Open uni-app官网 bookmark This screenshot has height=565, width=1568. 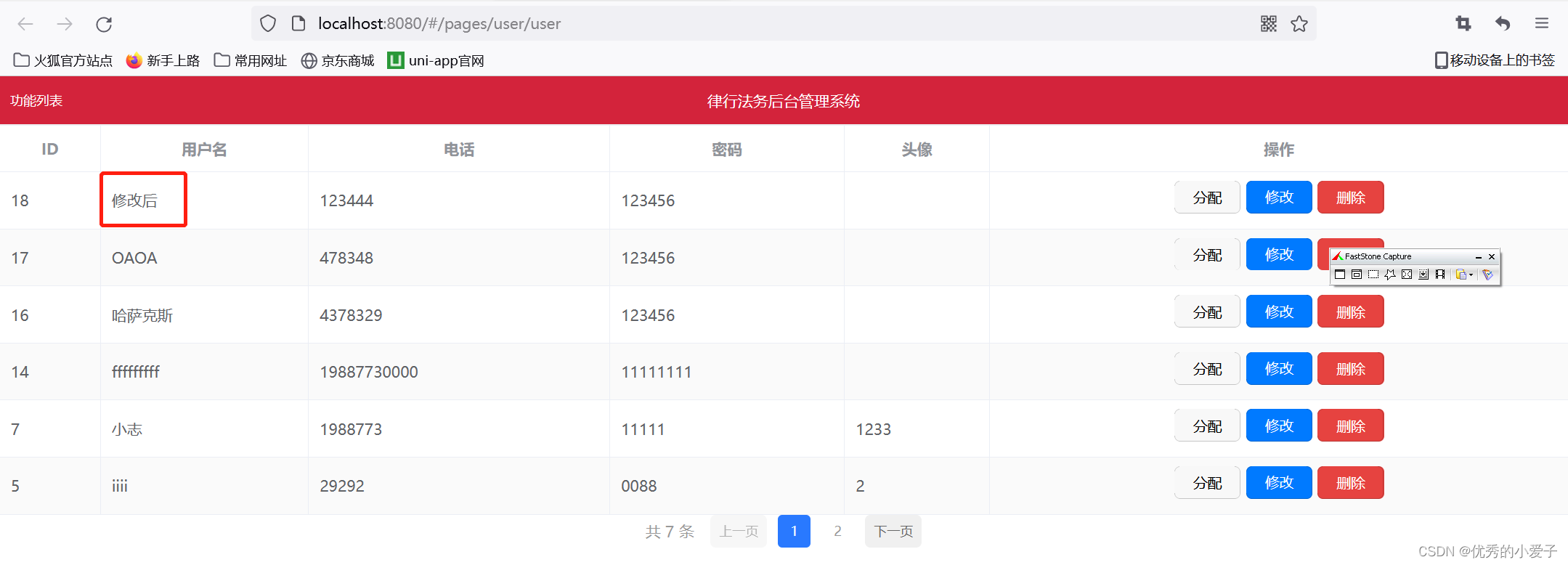tap(436, 60)
